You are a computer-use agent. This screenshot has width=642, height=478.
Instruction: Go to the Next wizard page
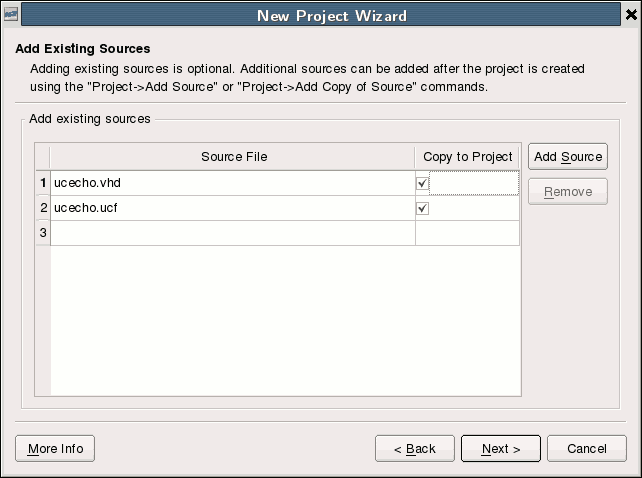(501, 449)
